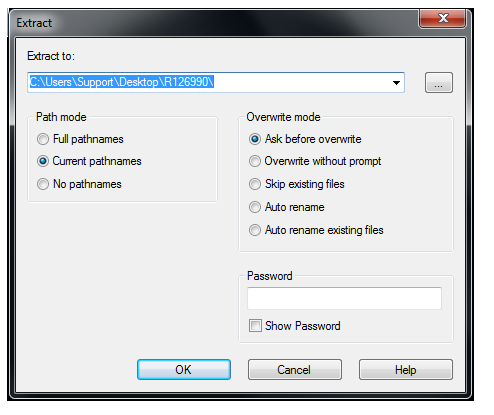Image resolution: width=494 pixels, height=415 pixels.
Task: Enable the Show Password checkbox
Action: (x=255, y=326)
